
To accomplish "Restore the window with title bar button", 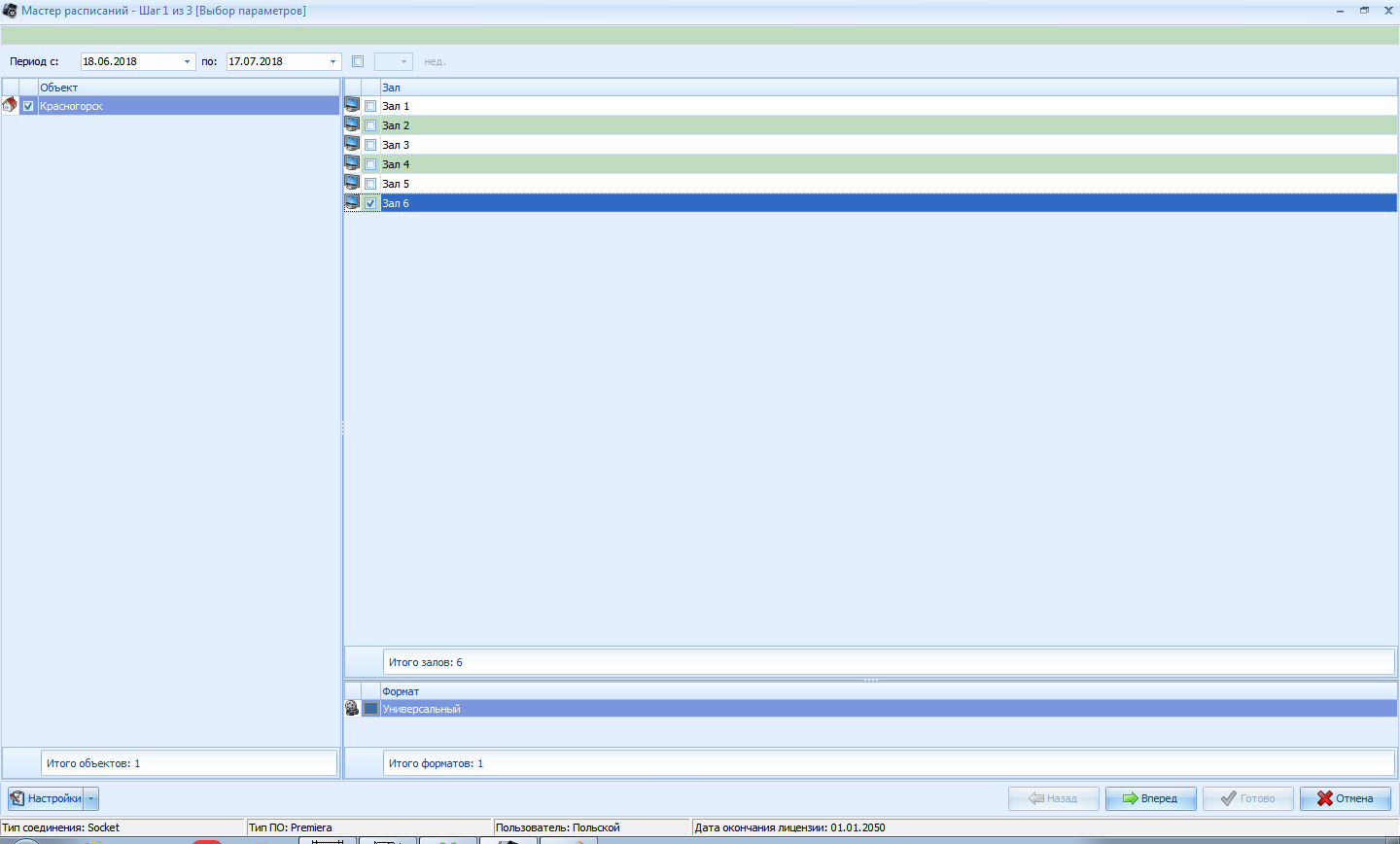I will (x=1364, y=10).
